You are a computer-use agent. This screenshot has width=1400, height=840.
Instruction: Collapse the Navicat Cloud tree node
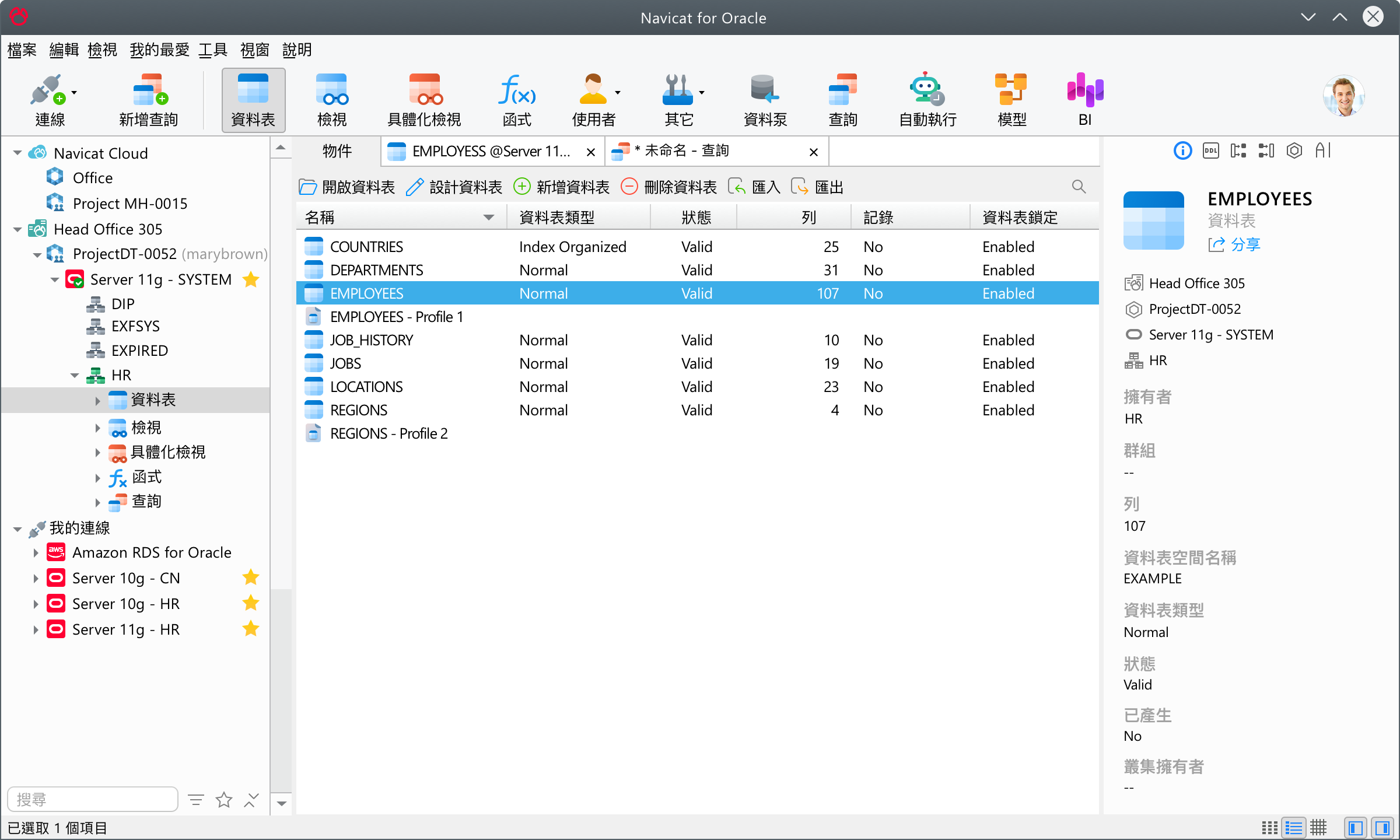17,153
